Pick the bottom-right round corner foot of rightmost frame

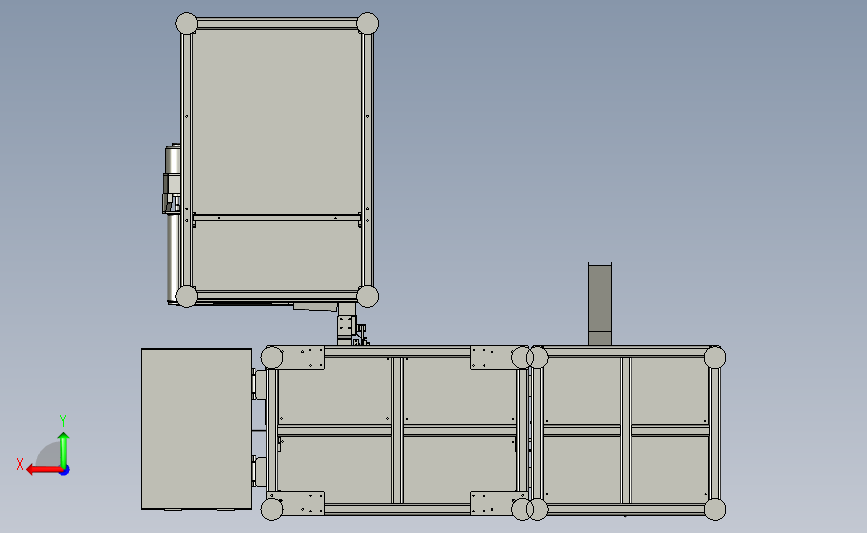pyautogui.click(x=715, y=509)
